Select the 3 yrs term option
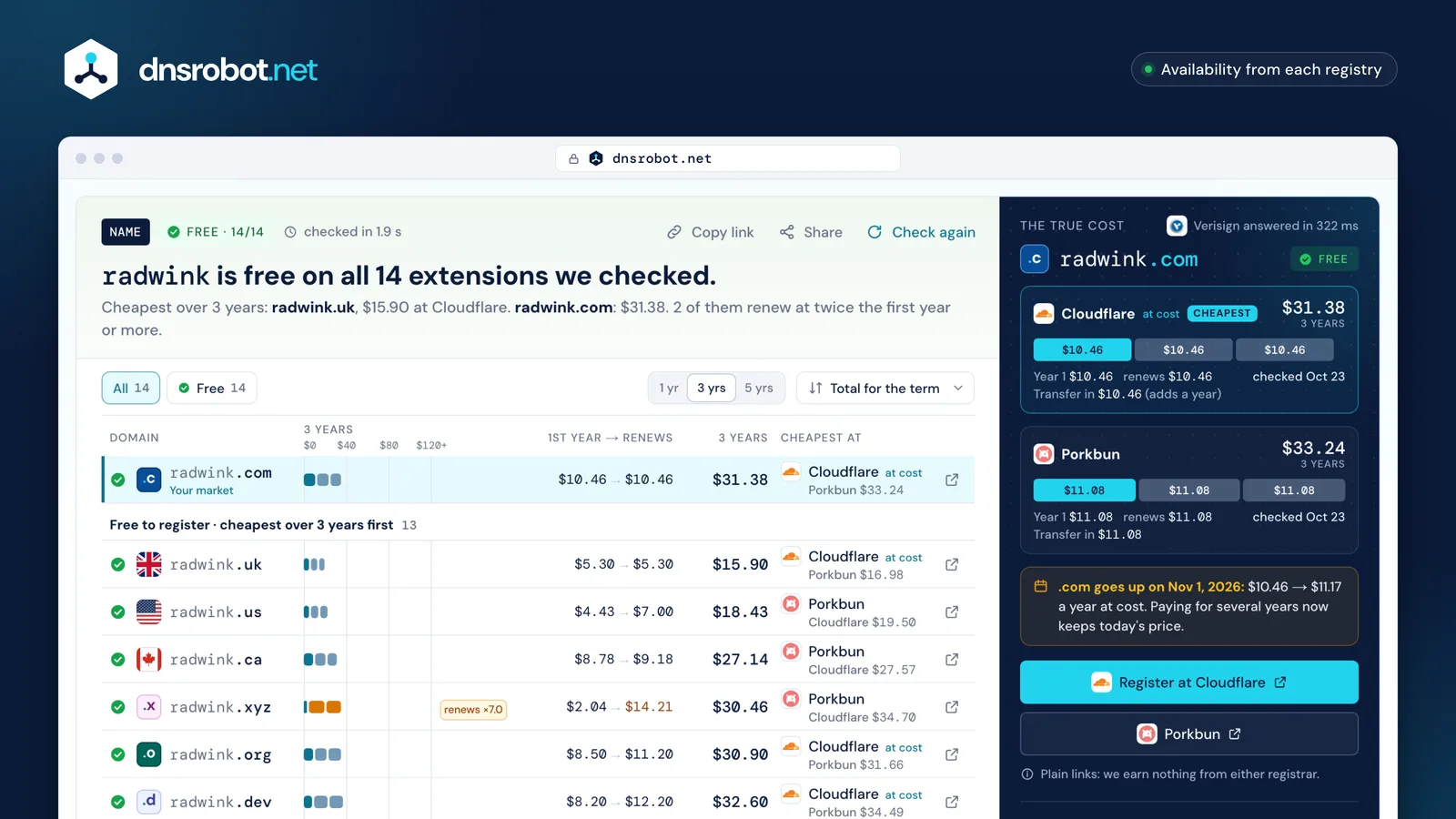The width and height of the screenshot is (1456, 819). click(712, 388)
